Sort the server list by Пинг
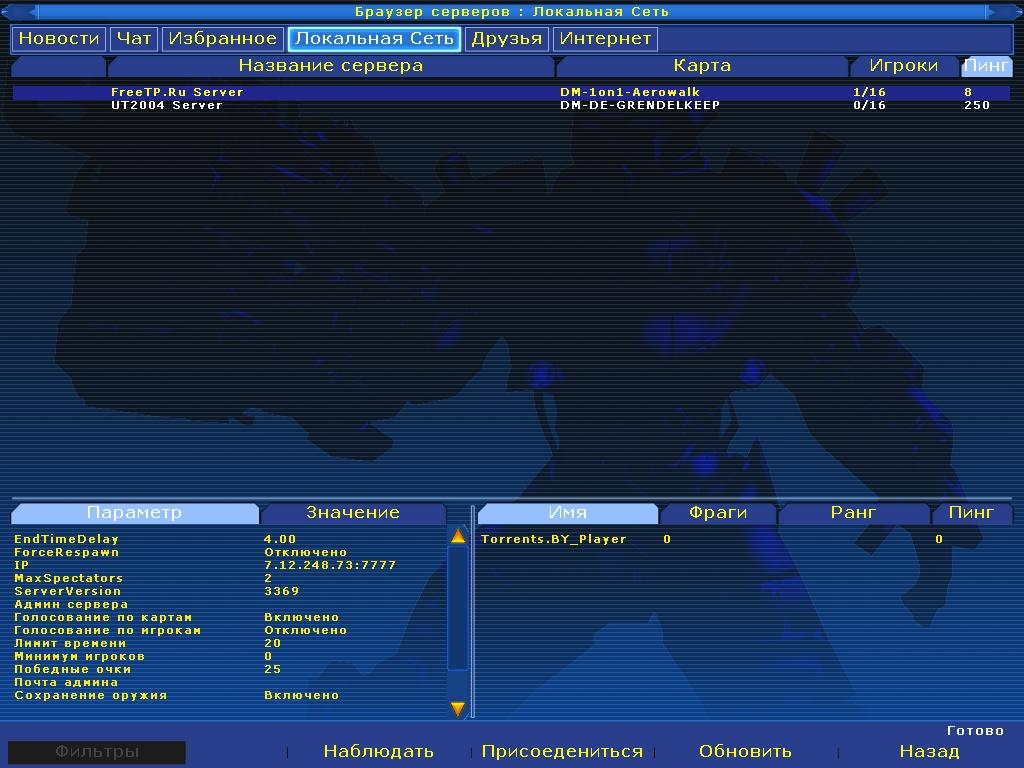The image size is (1024, 768). (x=986, y=66)
